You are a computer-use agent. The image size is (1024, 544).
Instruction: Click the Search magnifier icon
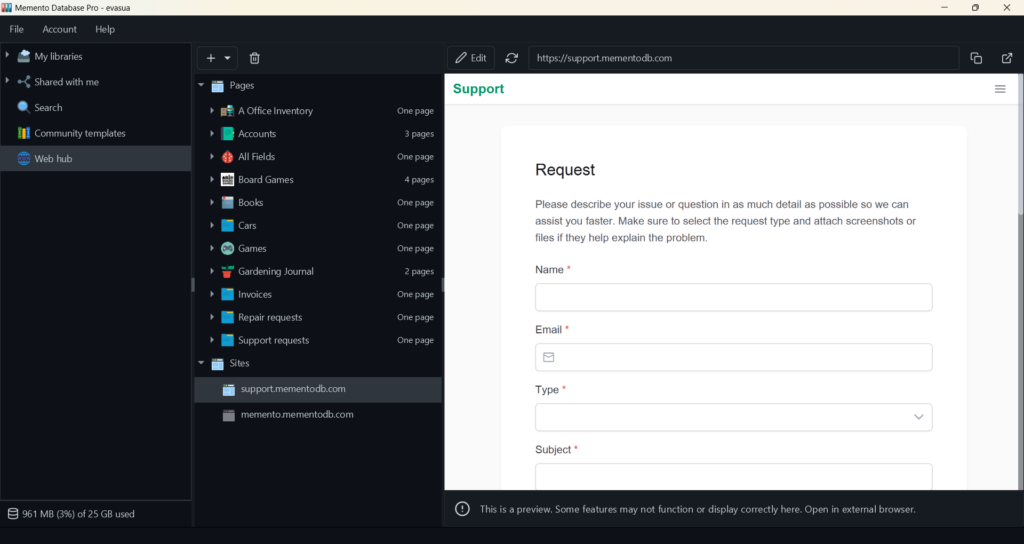tap(24, 107)
